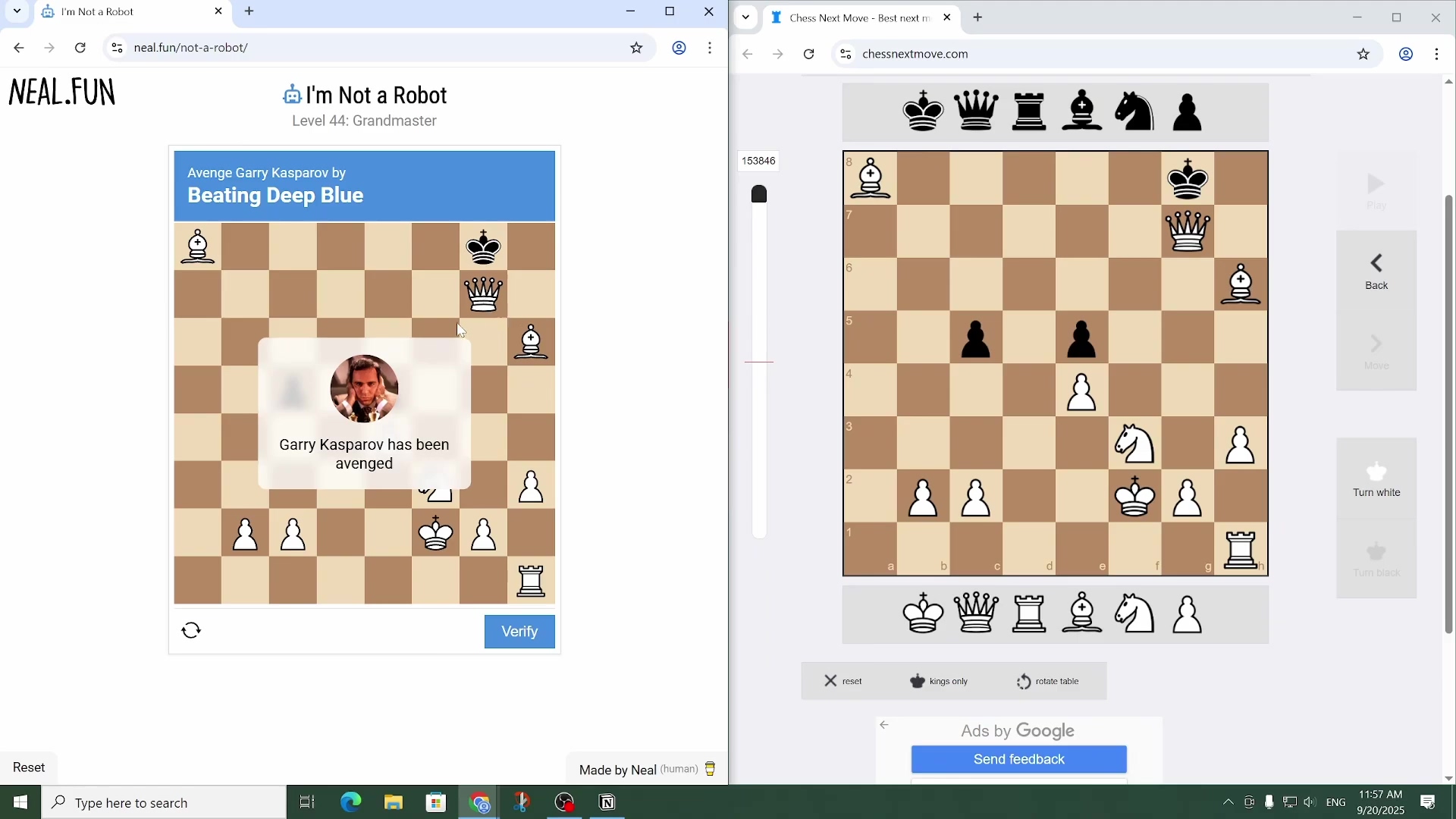This screenshot has height=819, width=1456.
Task: Open a new tab in the neal.fun window
Action: click(x=249, y=11)
